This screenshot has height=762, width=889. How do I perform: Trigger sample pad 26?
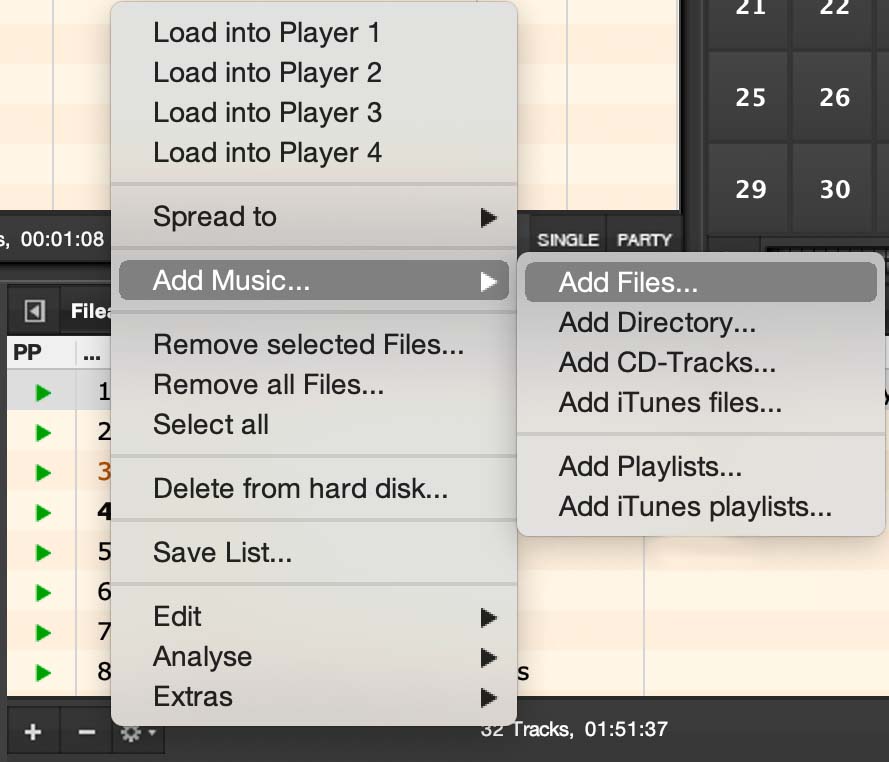(x=834, y=98)
